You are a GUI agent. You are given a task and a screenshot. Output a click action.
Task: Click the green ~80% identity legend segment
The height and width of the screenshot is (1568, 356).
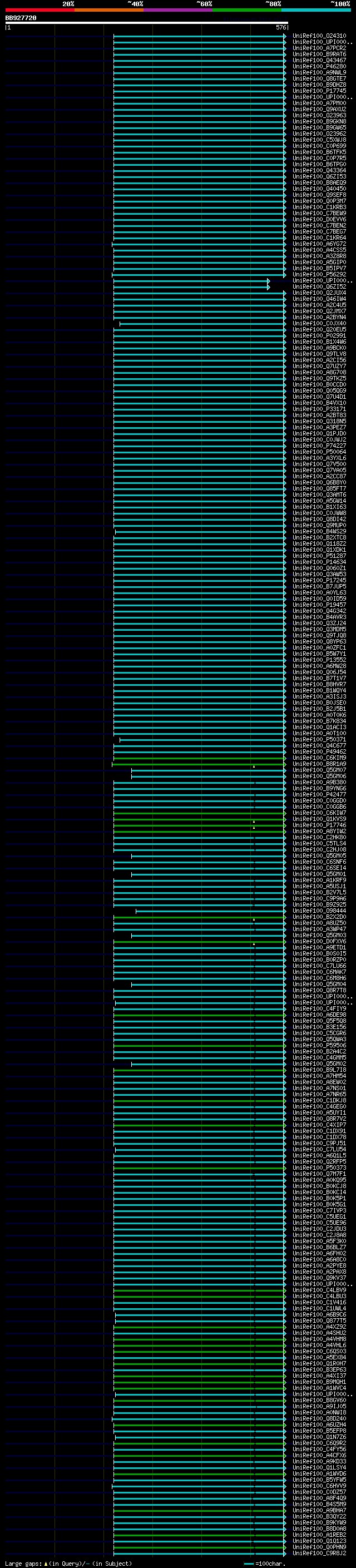click(x=247, y=10)
